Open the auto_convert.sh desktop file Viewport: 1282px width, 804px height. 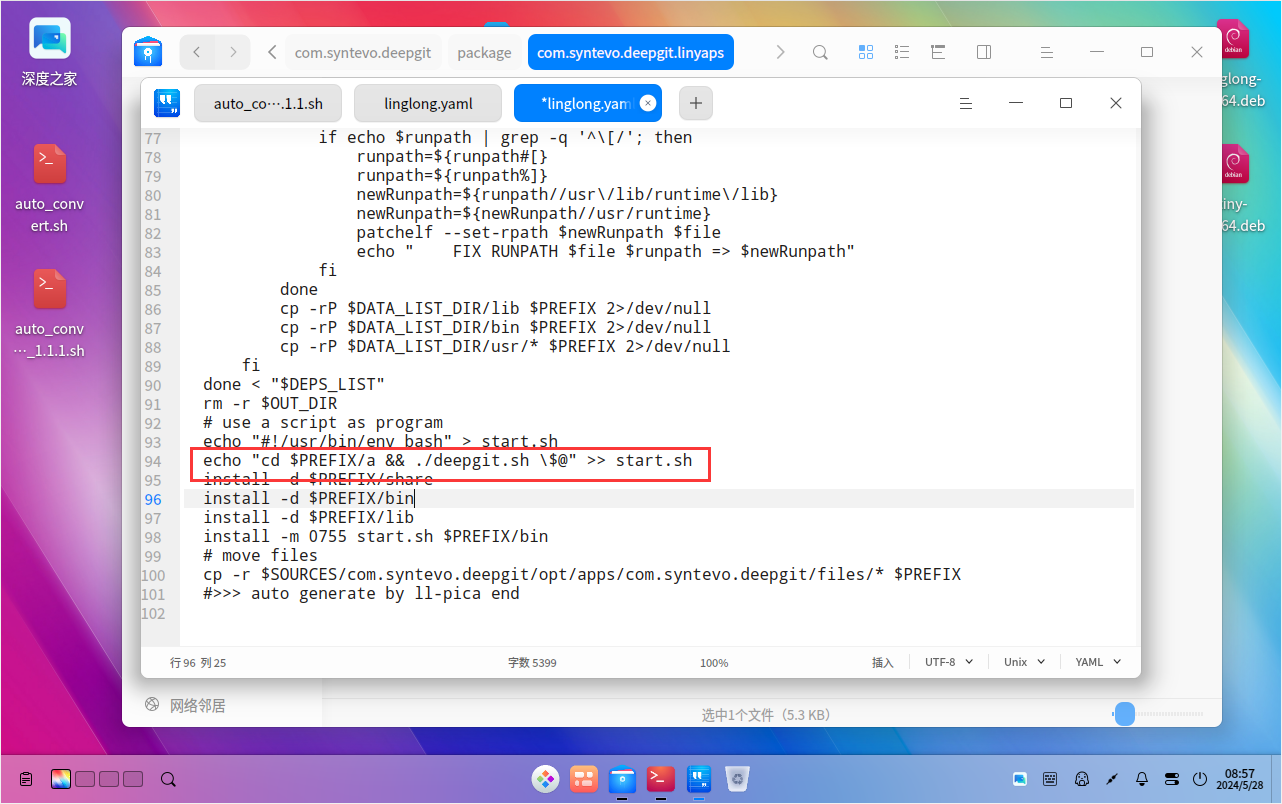pyautogui.click(x=49, y=189)
